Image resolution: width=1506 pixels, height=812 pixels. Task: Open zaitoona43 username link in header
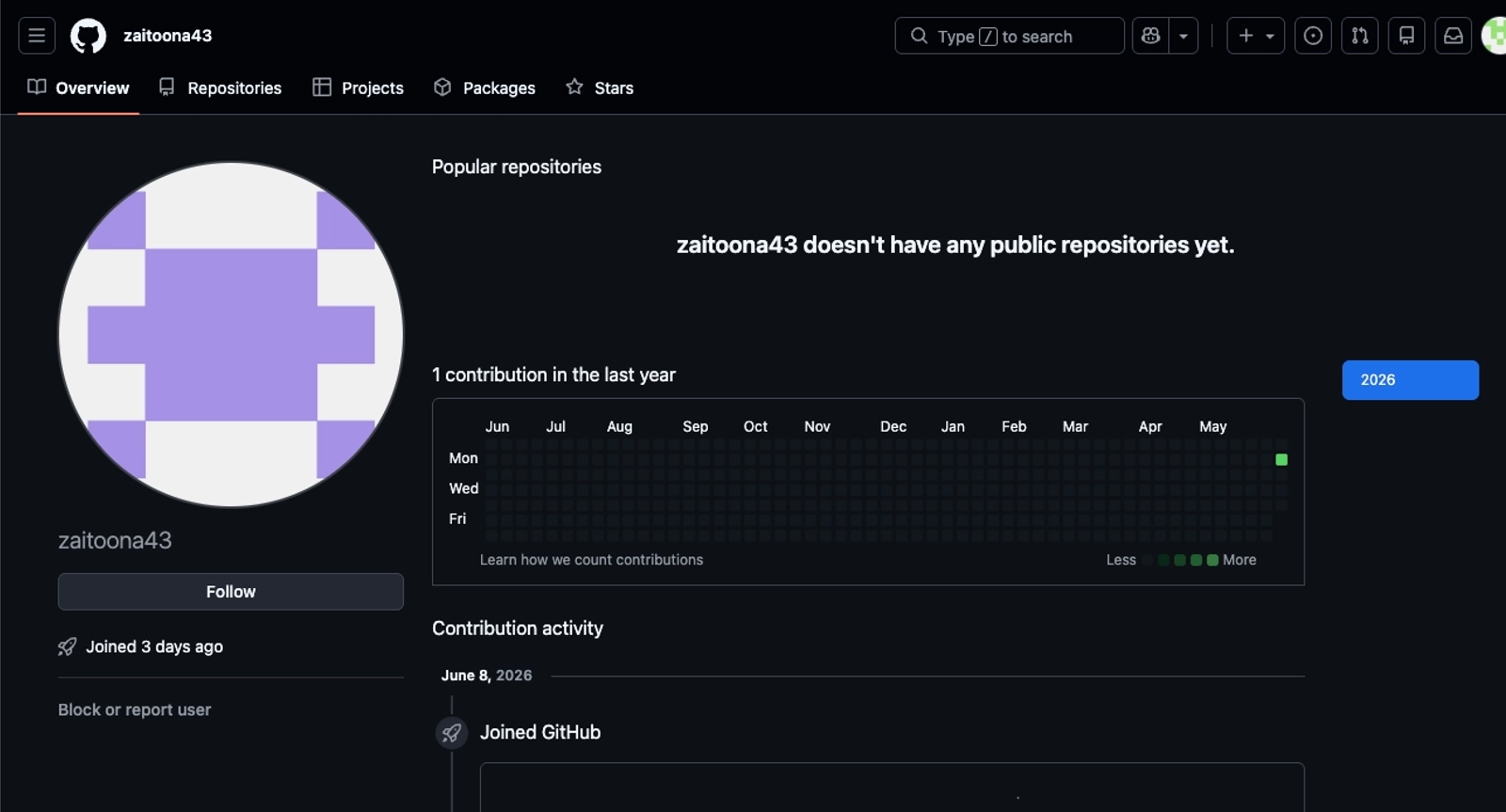(x=168, y=36)
